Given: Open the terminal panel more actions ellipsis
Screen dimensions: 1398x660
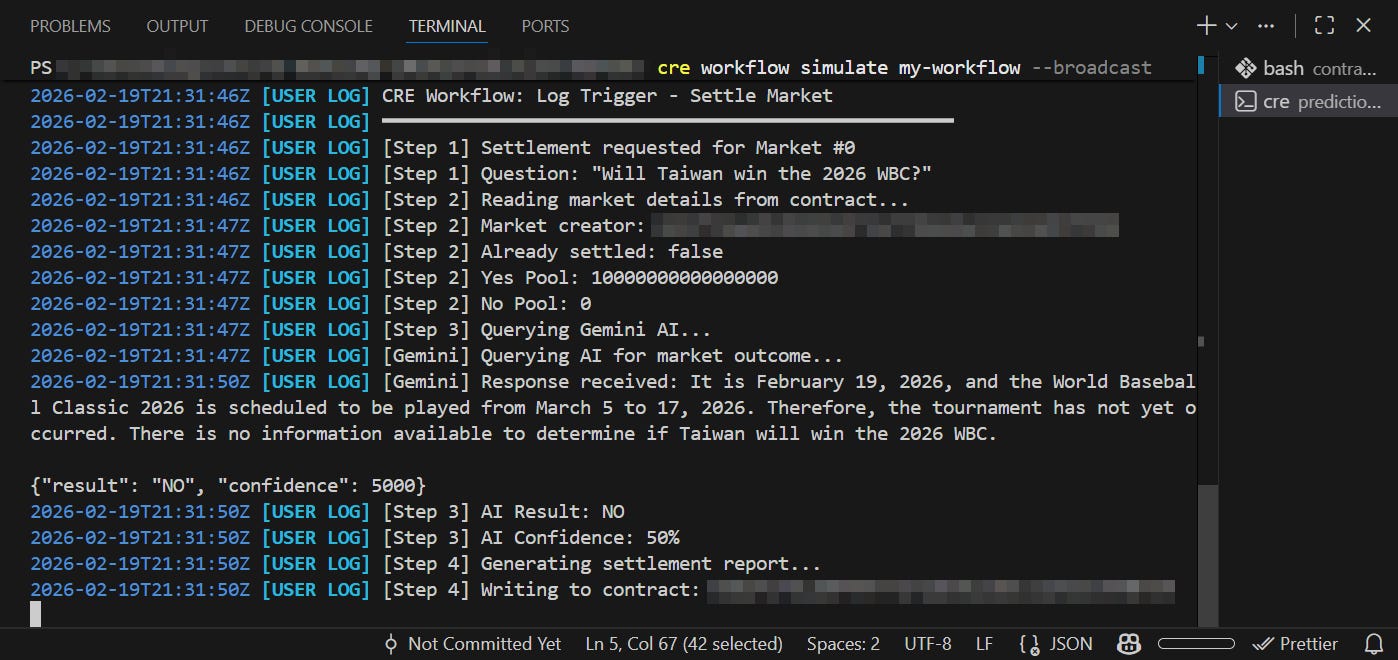Looking at the screenshot, I should pyautogui.click(x=1266, y=26).
